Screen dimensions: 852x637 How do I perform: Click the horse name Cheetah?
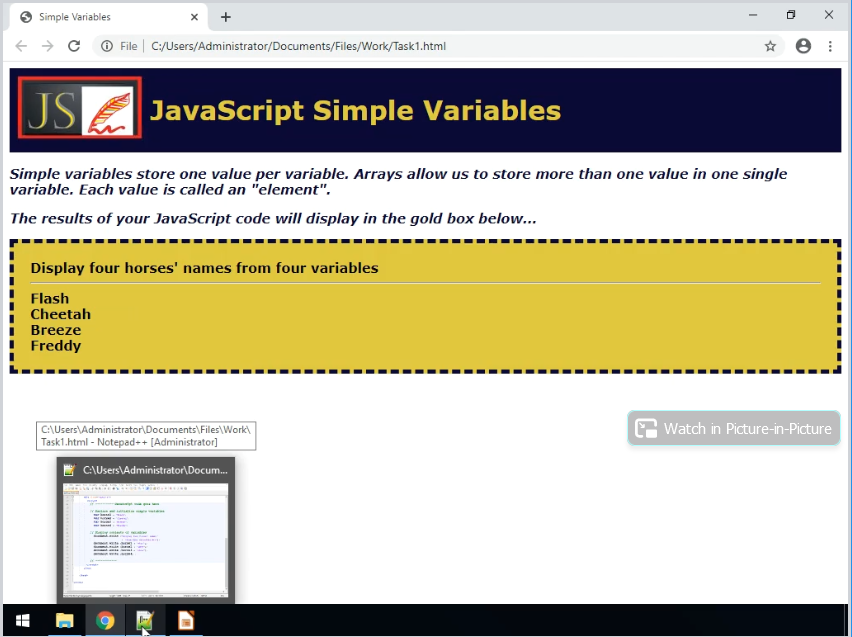click(60, 314)
